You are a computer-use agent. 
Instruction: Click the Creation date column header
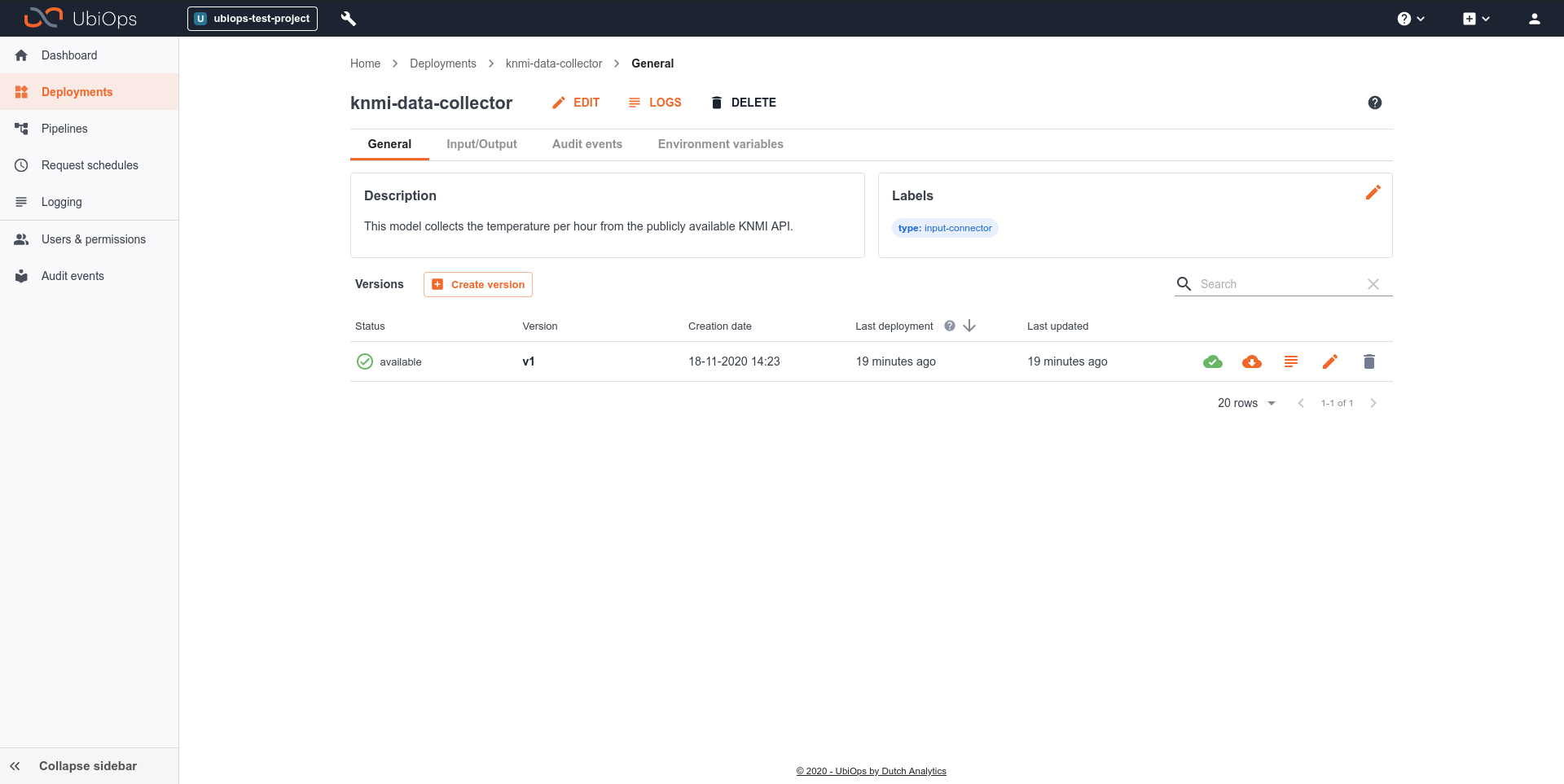pyautogui.click(x=720, y=326)
